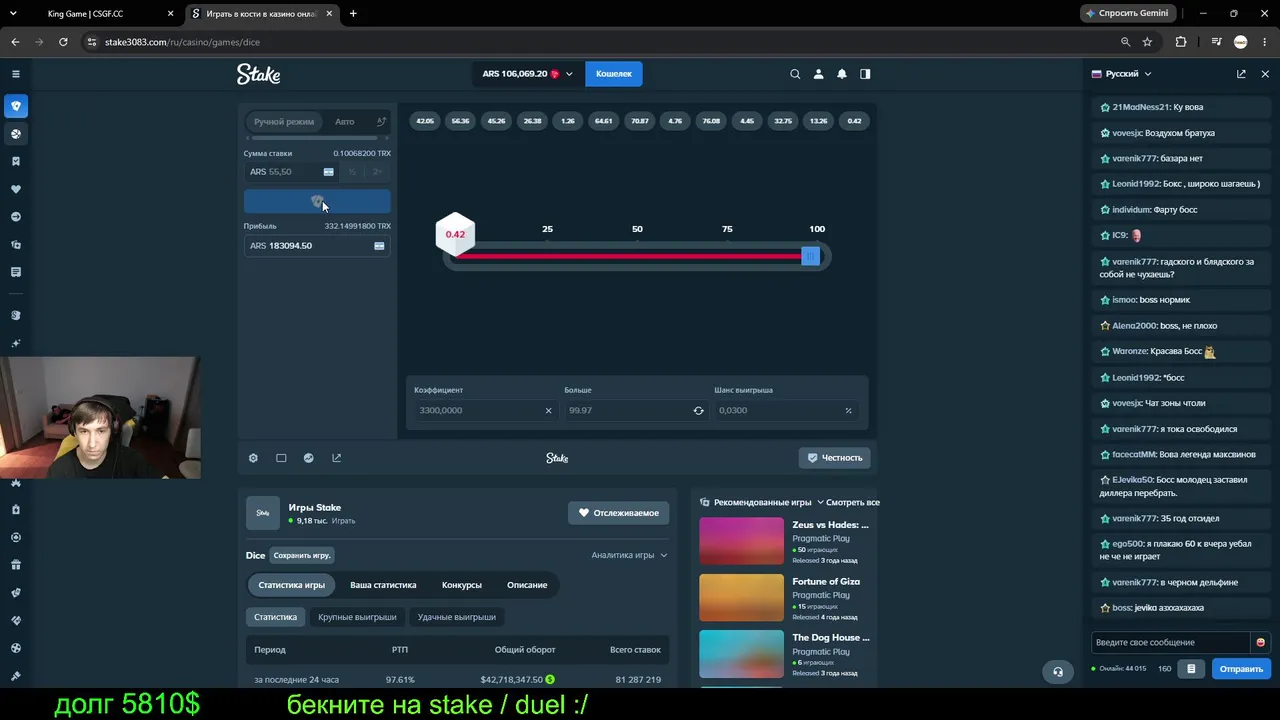Expand Аналитика игры dropdown
Viewport: 1280px width, 720px height.
pos(629,555)
